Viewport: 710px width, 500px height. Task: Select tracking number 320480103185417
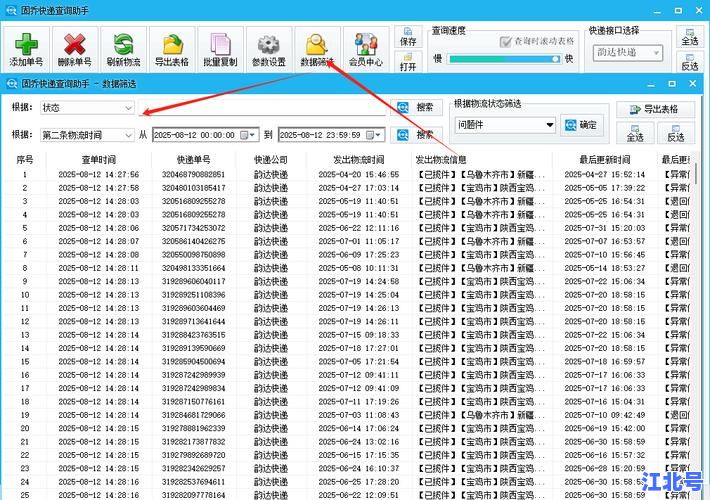point(193,188)
